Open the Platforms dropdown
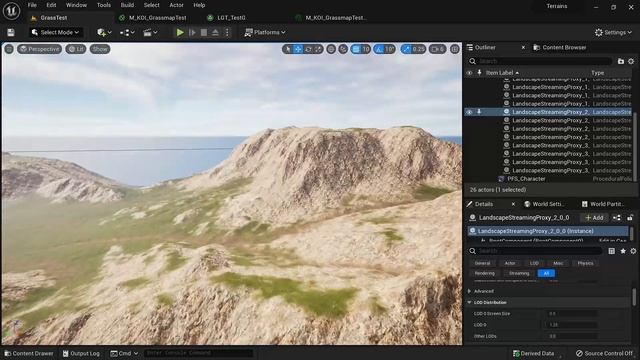The width and height of the screenshot is (640, 360). pyautogui.click(x=265, y=32)
